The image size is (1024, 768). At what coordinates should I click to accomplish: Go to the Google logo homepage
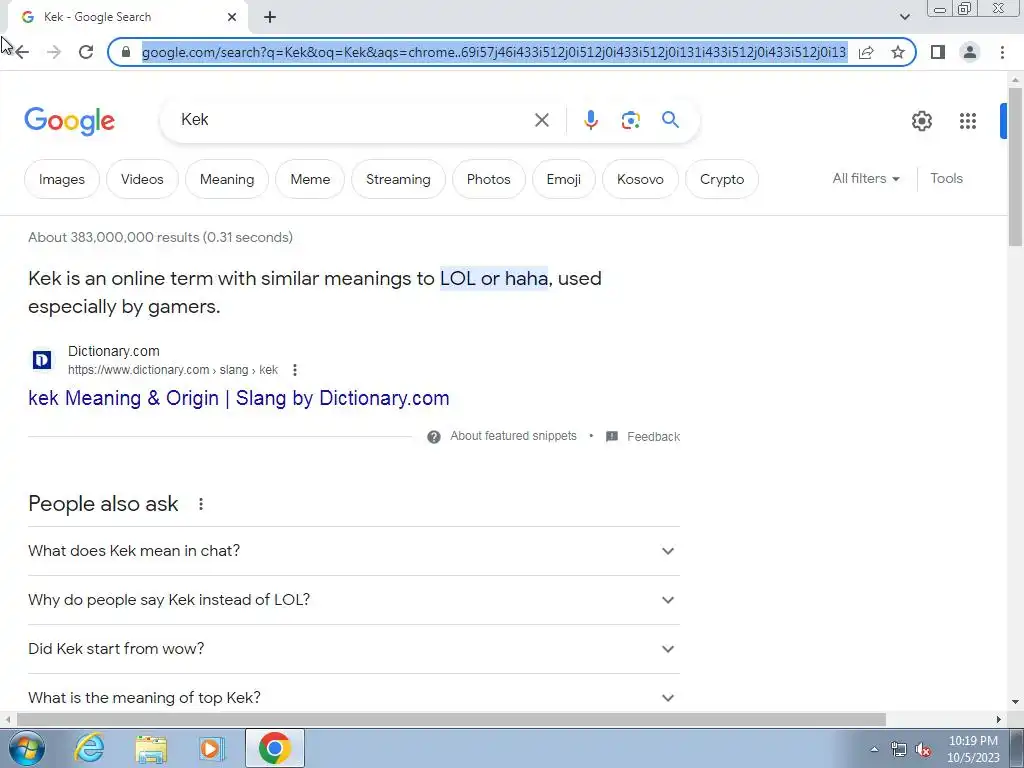(69, 121)
